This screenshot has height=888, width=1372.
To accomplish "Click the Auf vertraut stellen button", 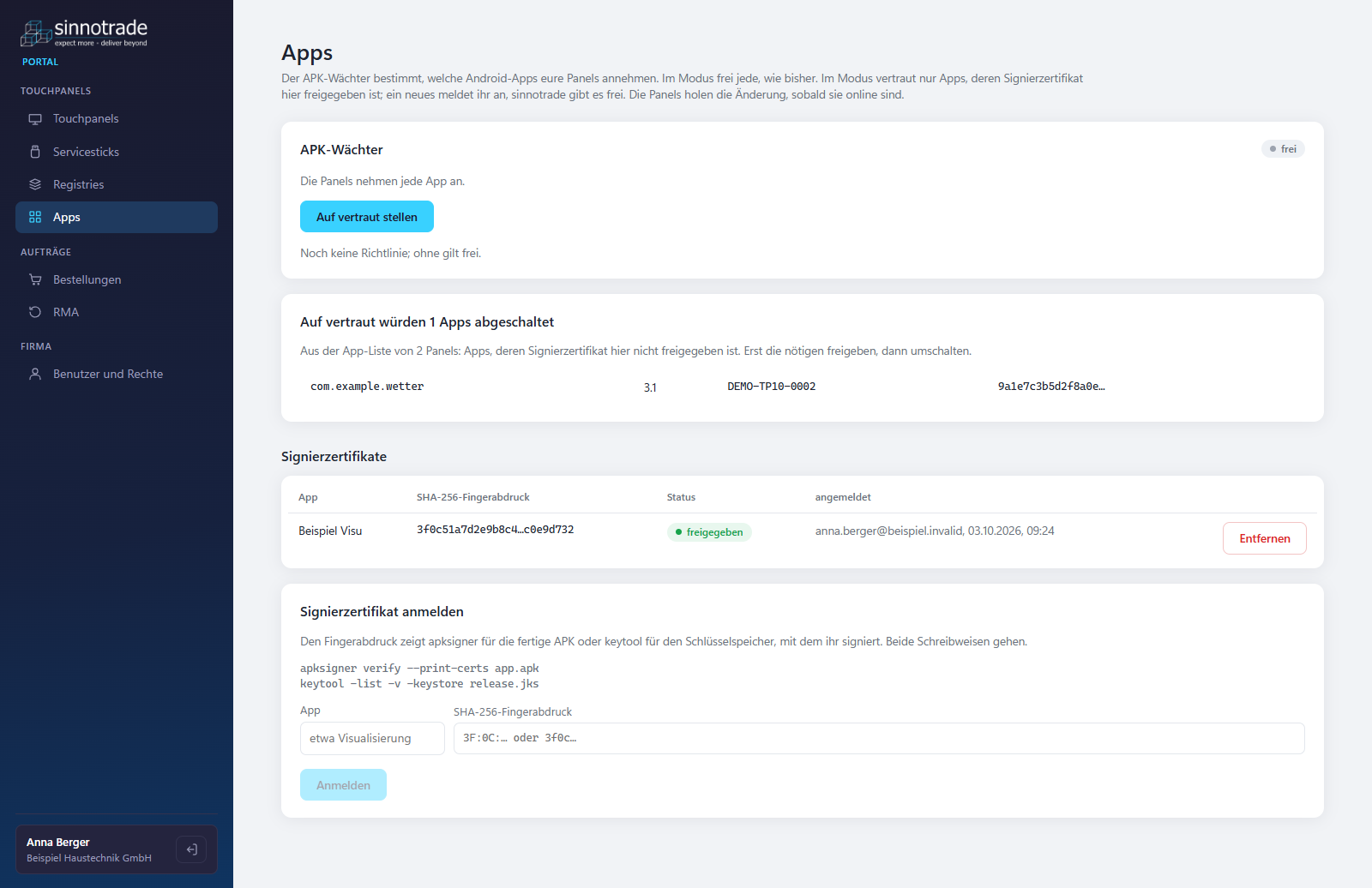I will pyautogui.click(x=367, y=217).
